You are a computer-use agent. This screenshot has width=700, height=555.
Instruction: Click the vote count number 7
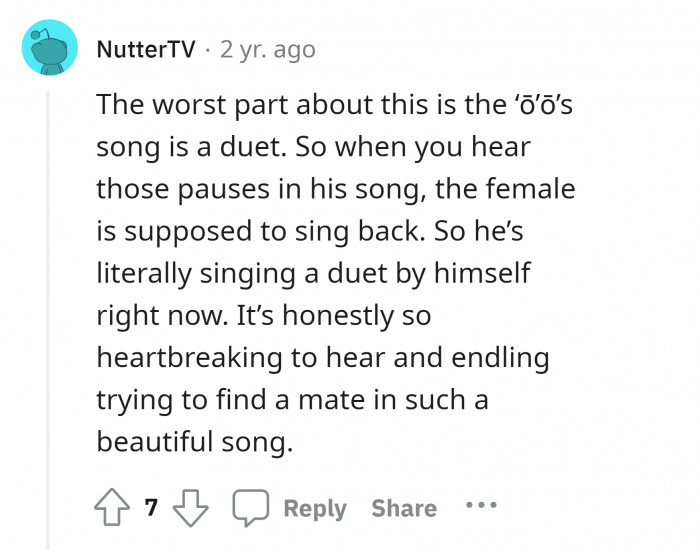click(151, 508)
